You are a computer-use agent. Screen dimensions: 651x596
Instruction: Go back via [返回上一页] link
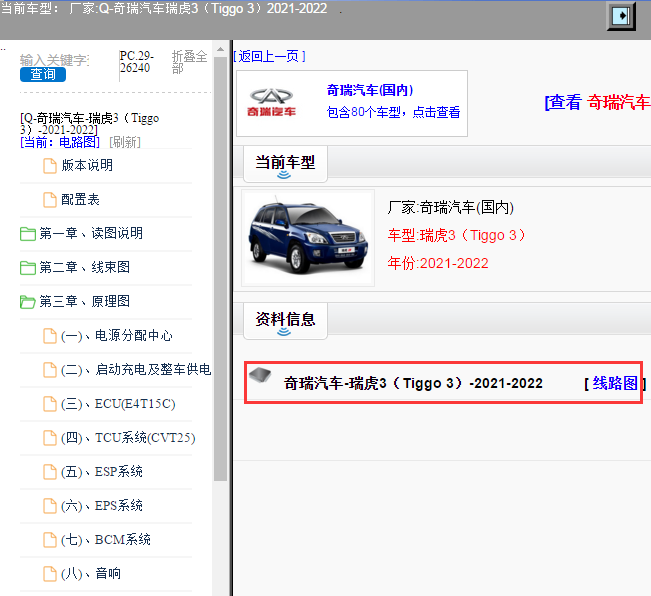tap(269, 56)
